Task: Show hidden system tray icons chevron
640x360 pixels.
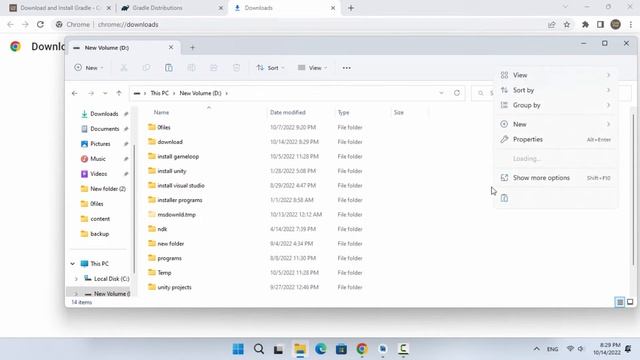Action: click(x=536, y=349)
